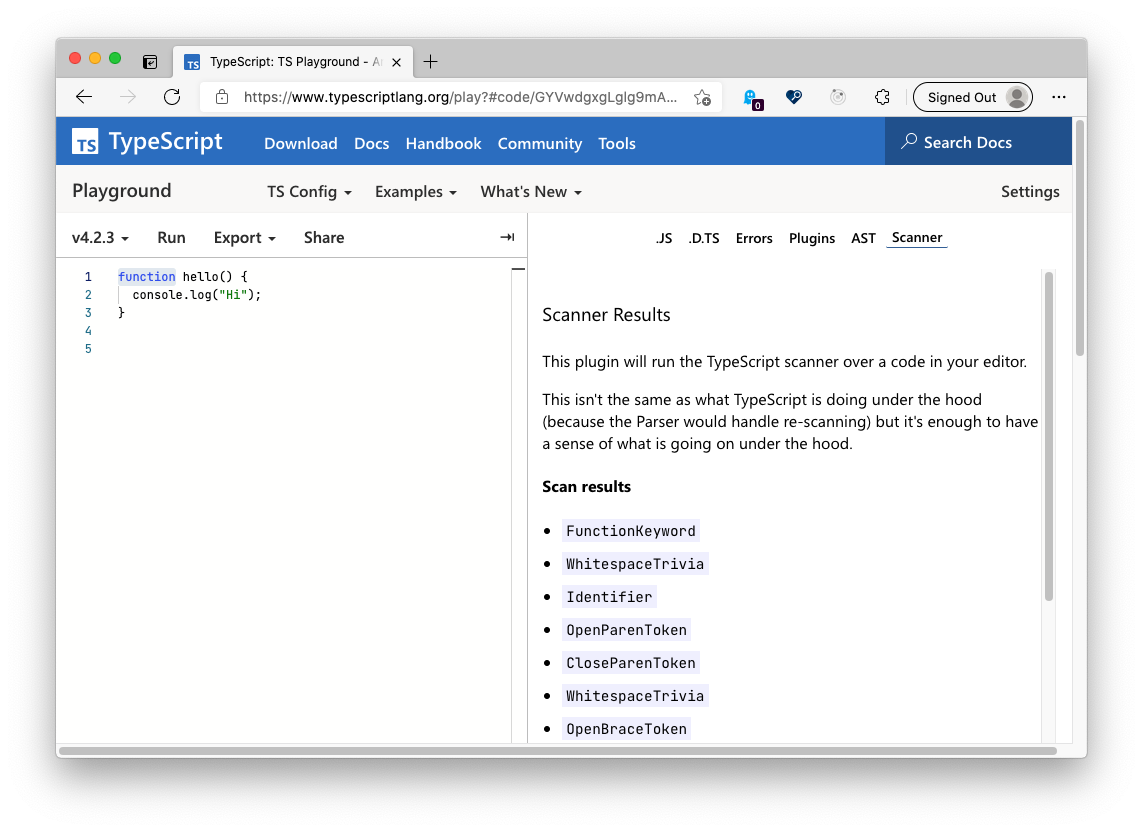Open the browser extensions puzzle icon
The width and height of the screenshot is (1143, 832).
click(882, 97)
